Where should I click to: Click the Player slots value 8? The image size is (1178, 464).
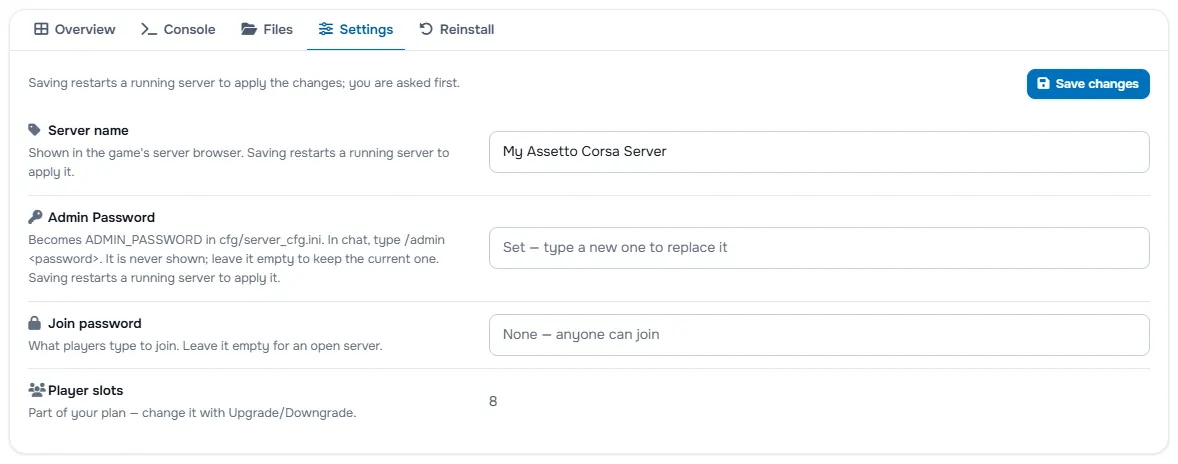tap(493, 401)
